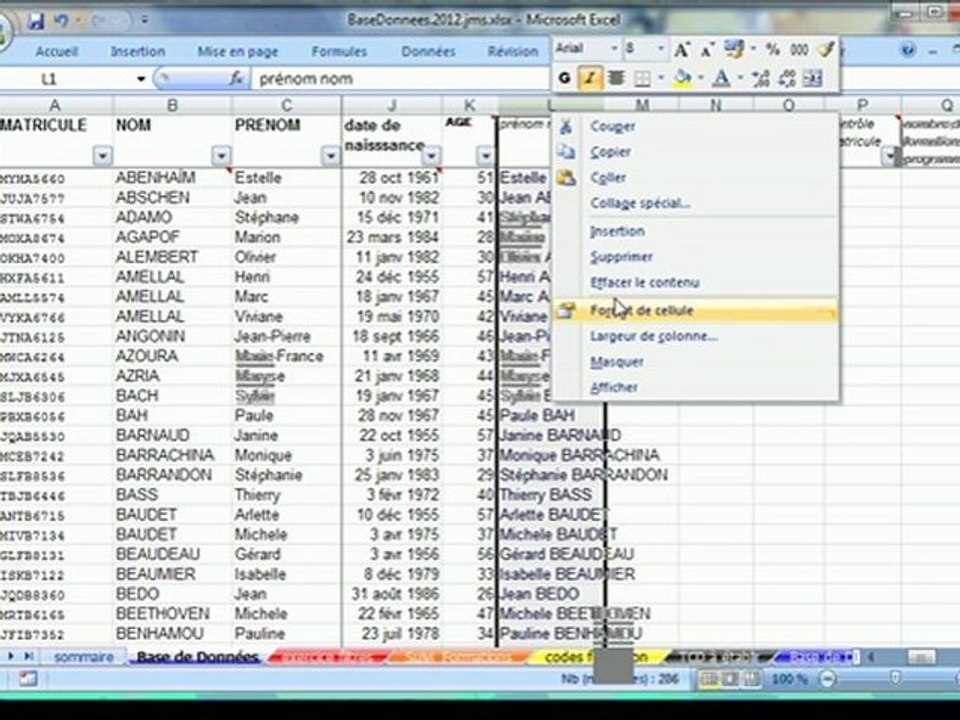Open the date de naissance filter dropdown
This screenshot has height=720, width=960.
432,156
